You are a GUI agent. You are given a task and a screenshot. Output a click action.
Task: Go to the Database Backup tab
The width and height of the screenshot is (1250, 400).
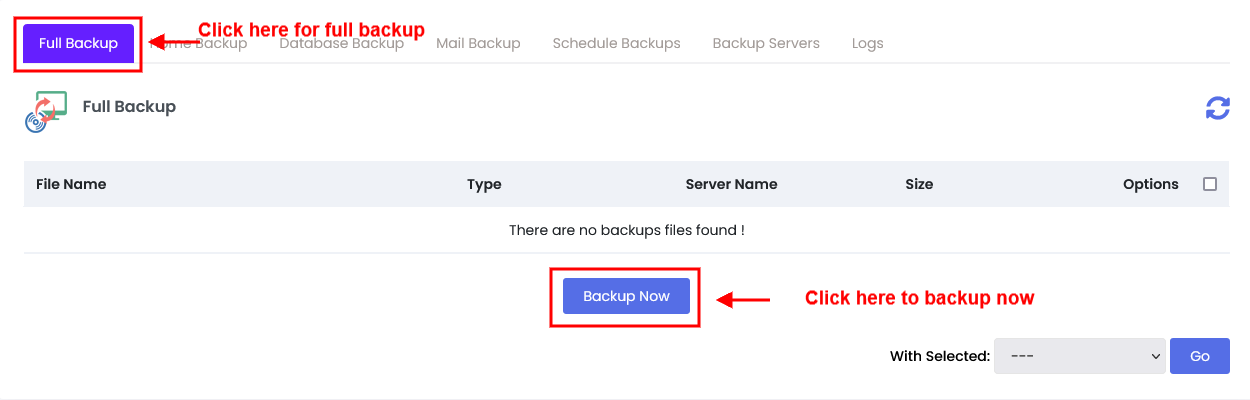tap(342, 43)
